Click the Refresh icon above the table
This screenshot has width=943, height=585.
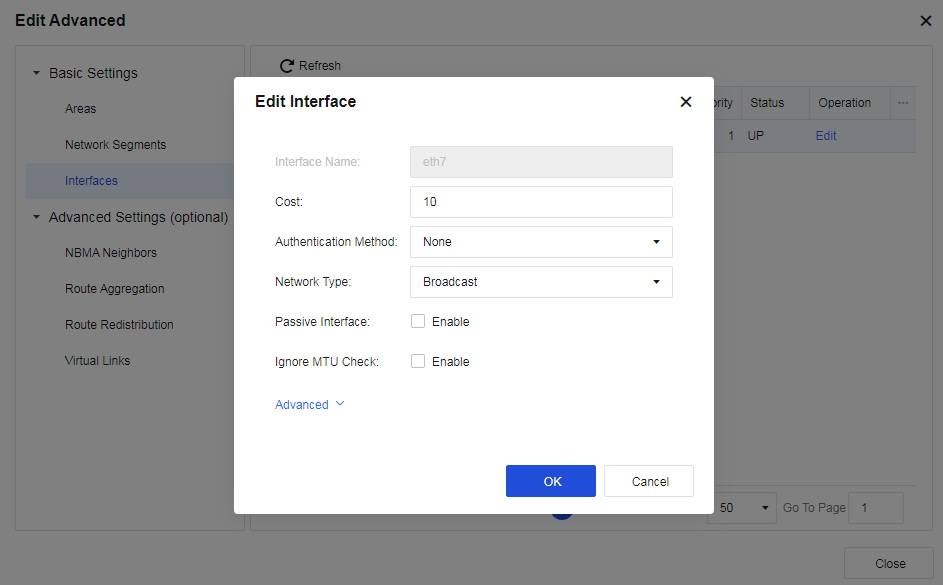tap(287, 66)
